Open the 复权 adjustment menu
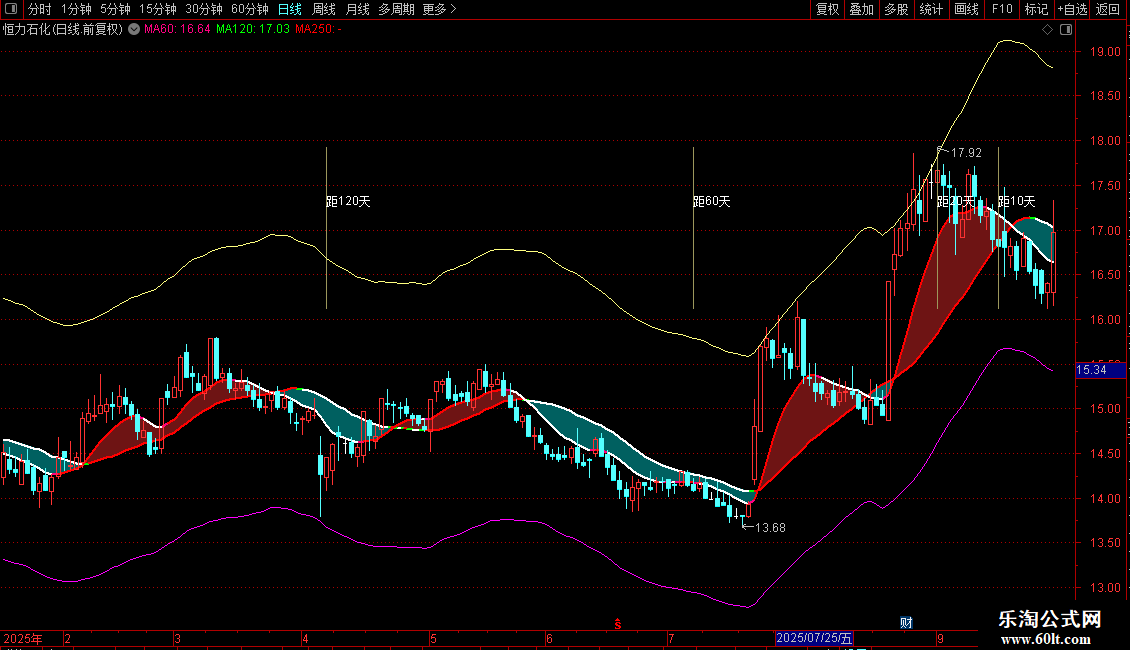The height and width of the screenshot is (650, 1130). pos(827,9)
